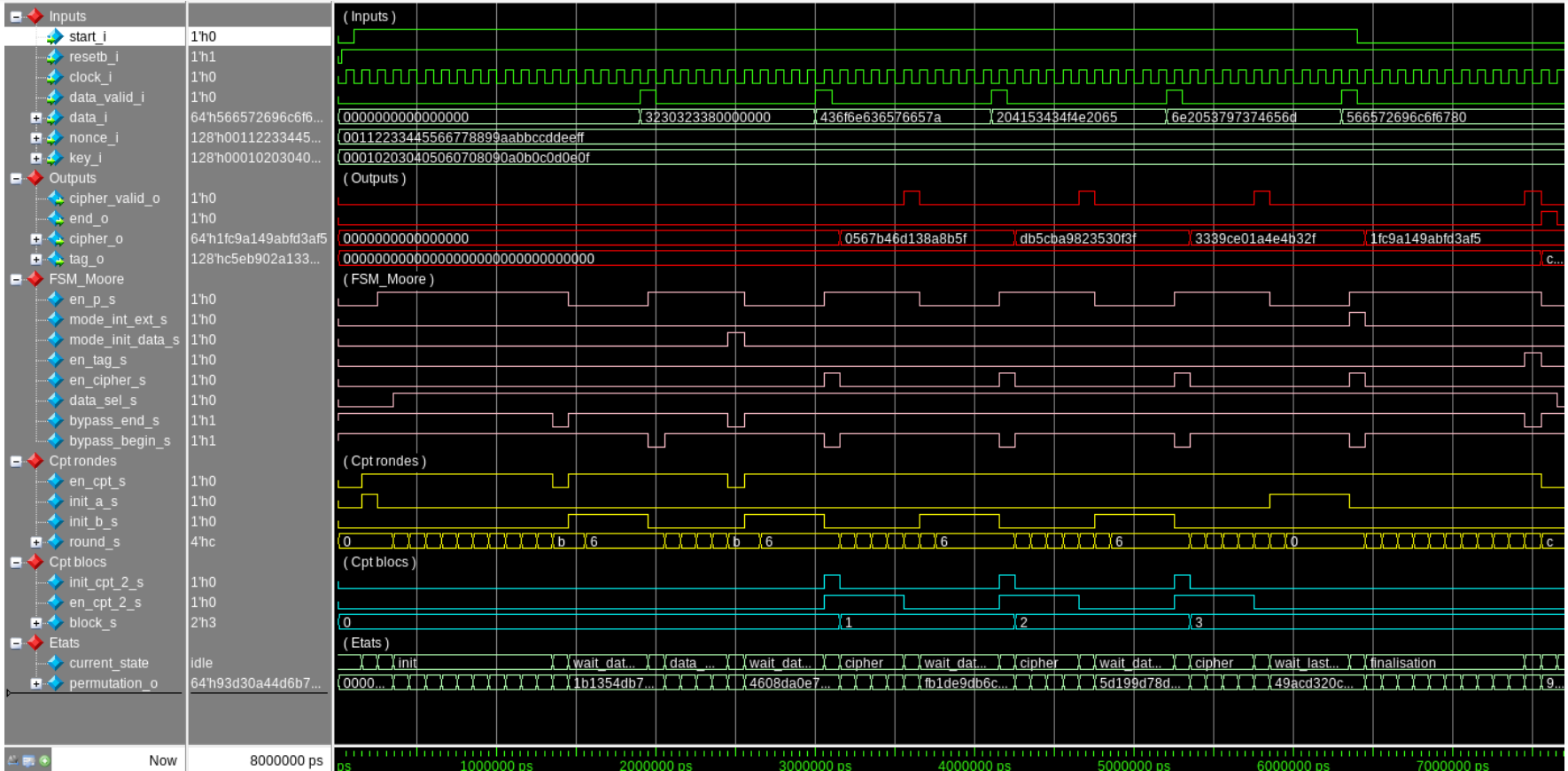Collapse the FSM_Moore group

tap(16, 279)
